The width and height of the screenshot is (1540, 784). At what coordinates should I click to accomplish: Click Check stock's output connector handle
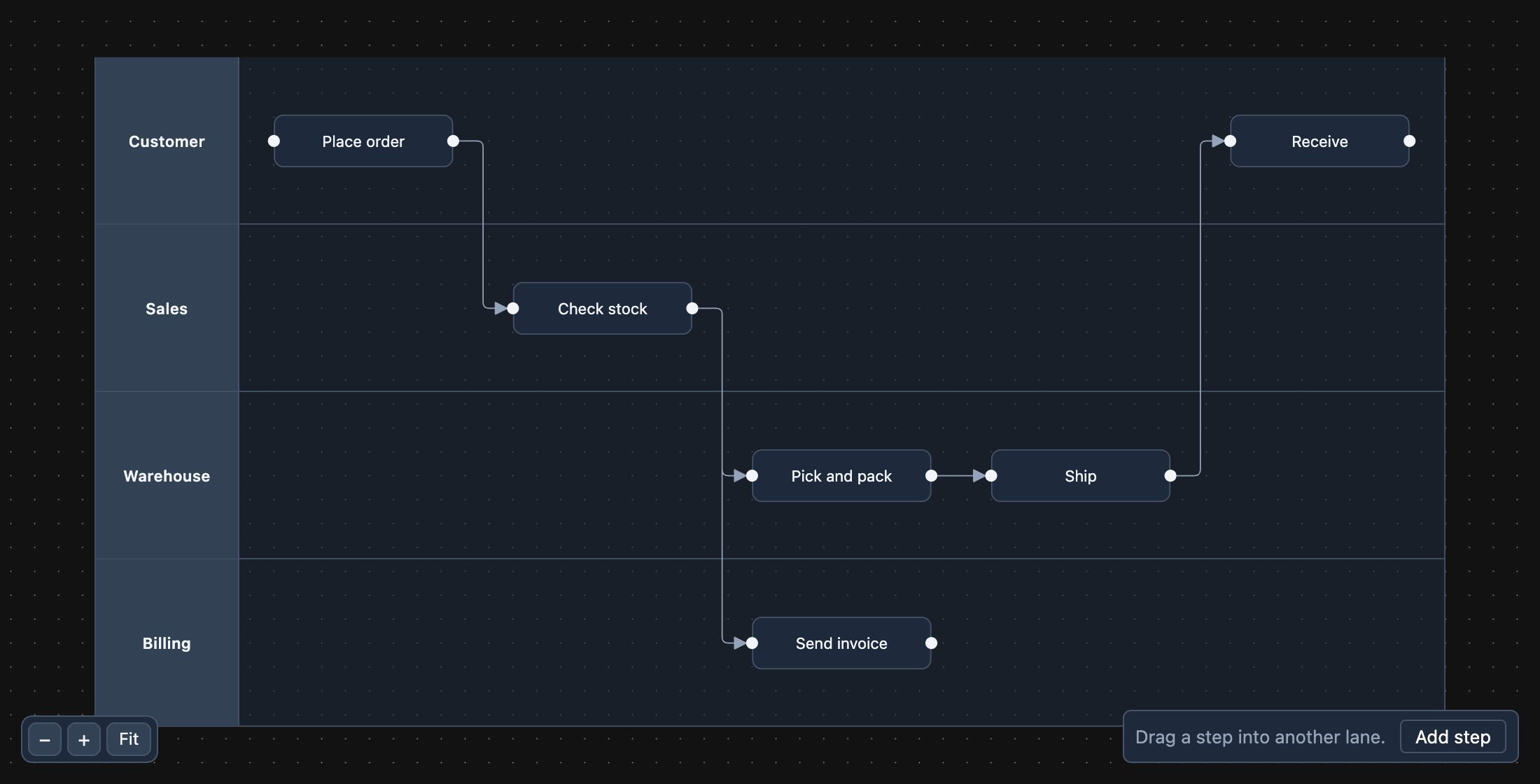point(692,309)
